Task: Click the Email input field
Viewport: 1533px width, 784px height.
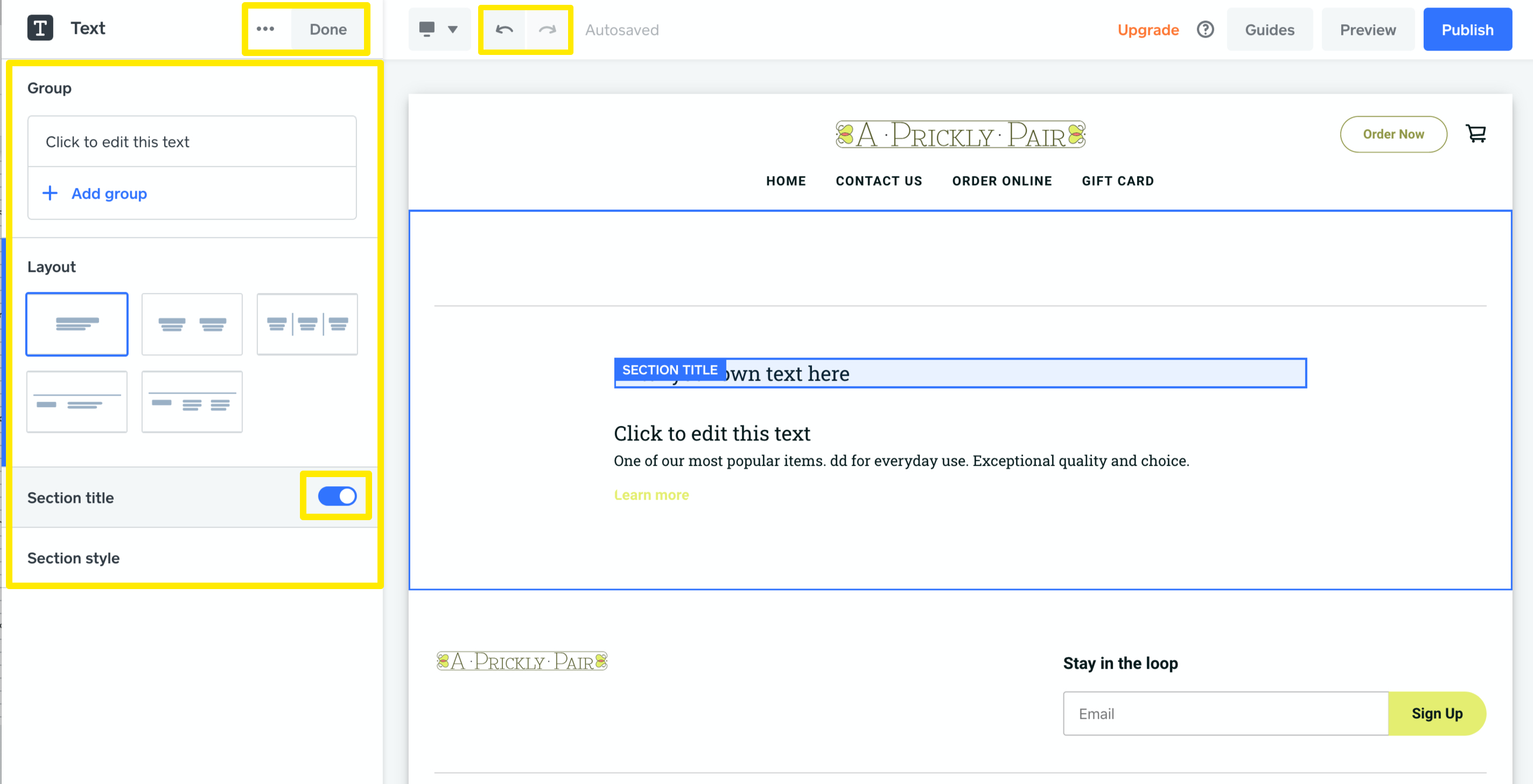Action: (x=1226, y=713)
